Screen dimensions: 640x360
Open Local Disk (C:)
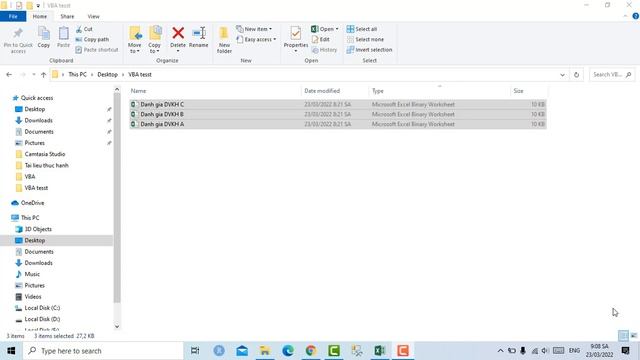[x=42, y=308]
